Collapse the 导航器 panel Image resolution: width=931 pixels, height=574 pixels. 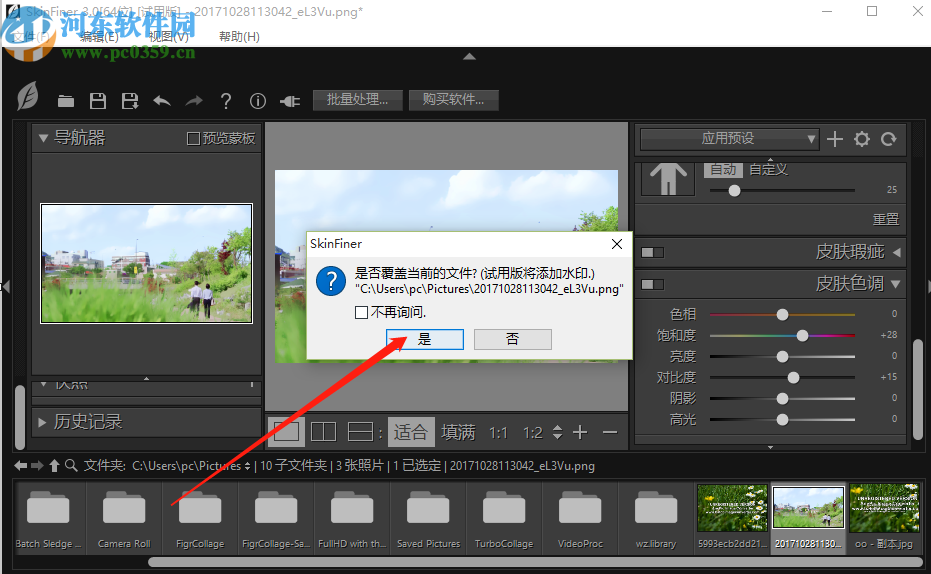[x=43, y=138]
